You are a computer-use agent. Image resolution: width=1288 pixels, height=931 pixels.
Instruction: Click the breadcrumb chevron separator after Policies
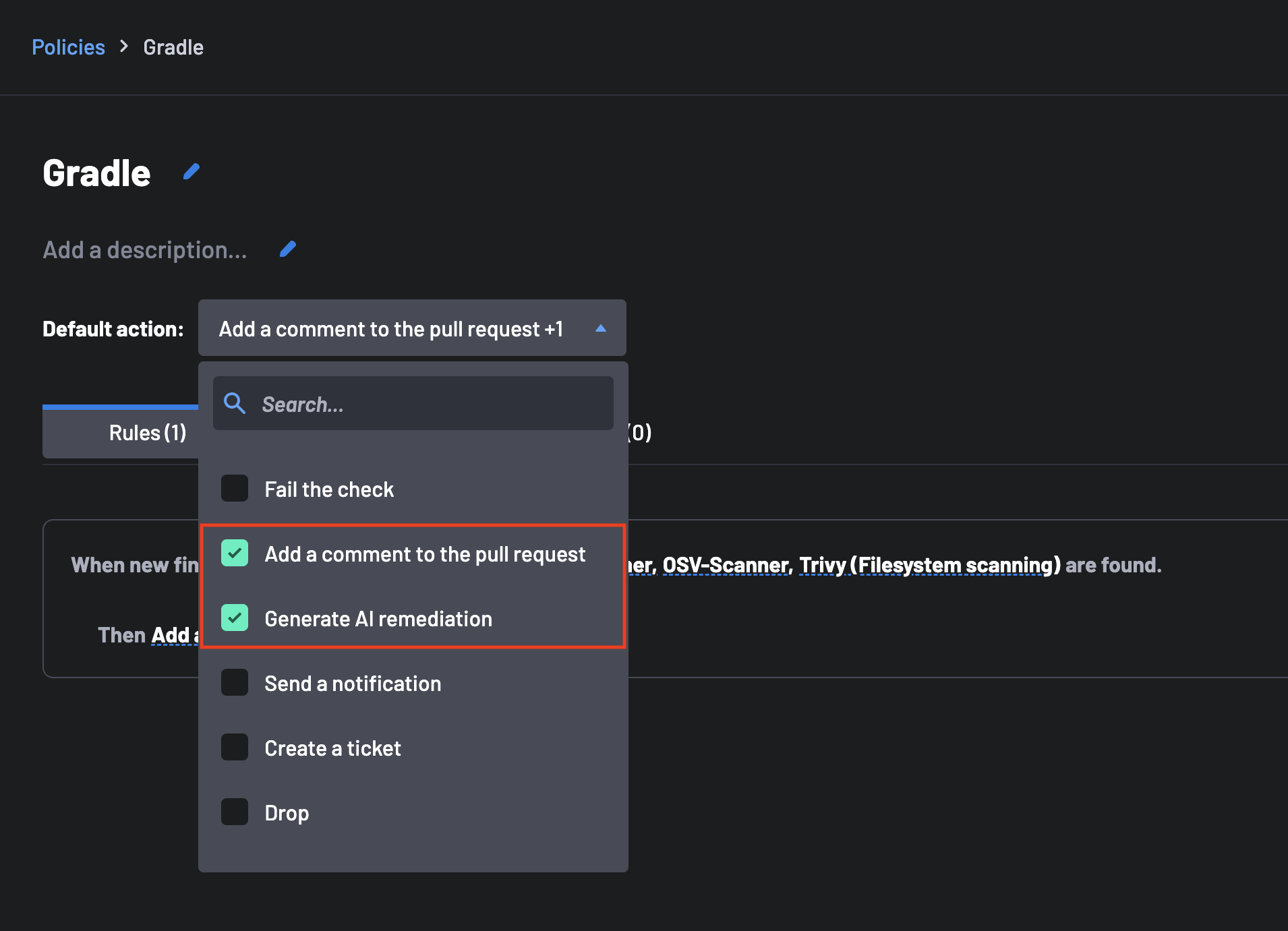pos(124,47)
